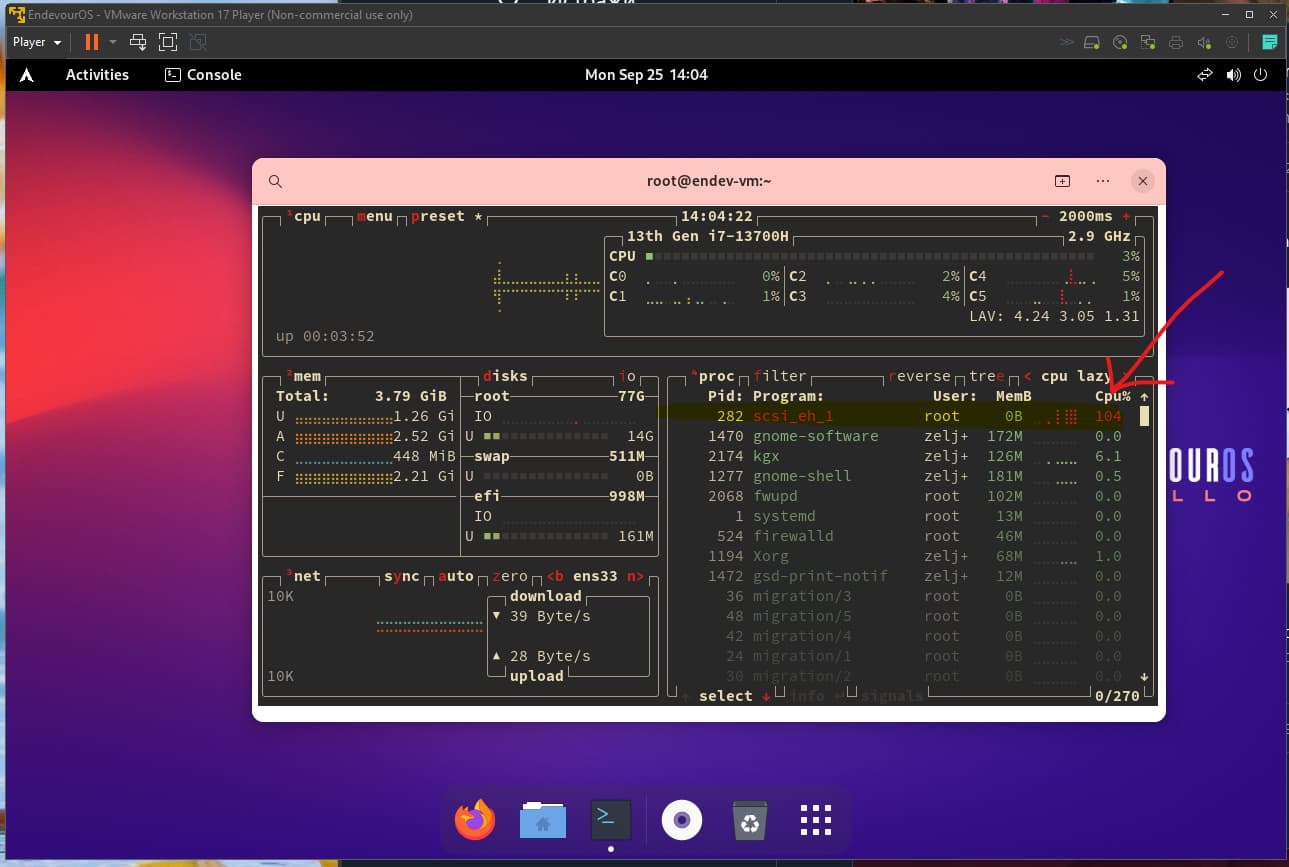Open the terminal three-dots menu

[1103, 181]
